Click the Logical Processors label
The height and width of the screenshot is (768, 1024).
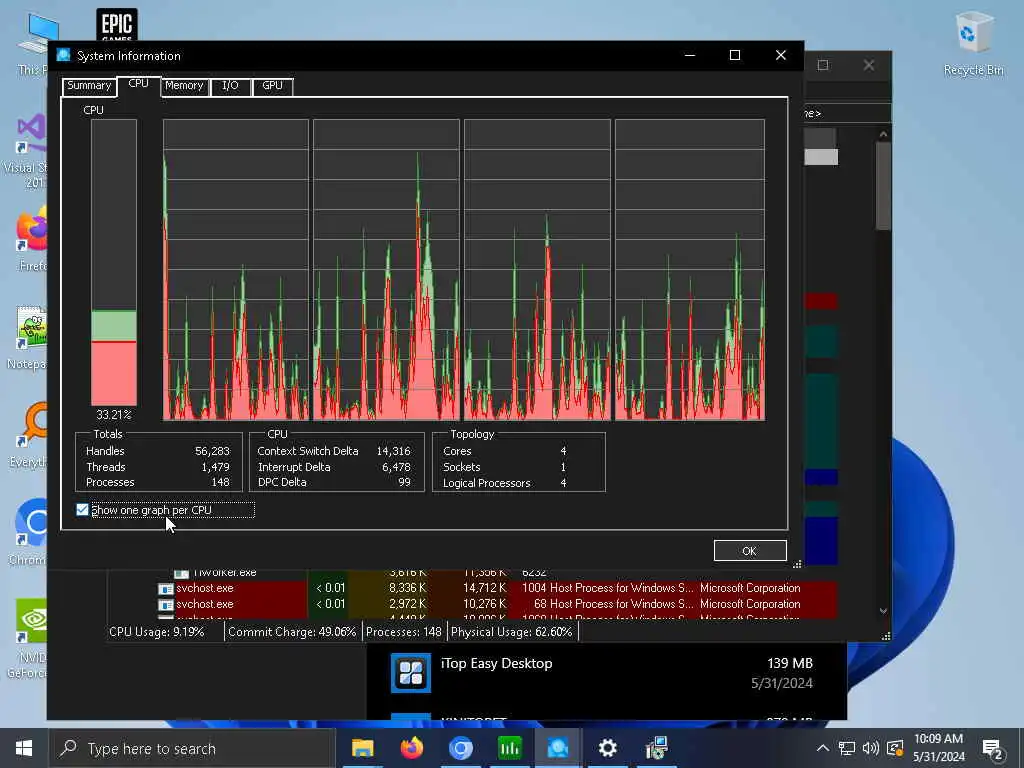pos(487,483)
